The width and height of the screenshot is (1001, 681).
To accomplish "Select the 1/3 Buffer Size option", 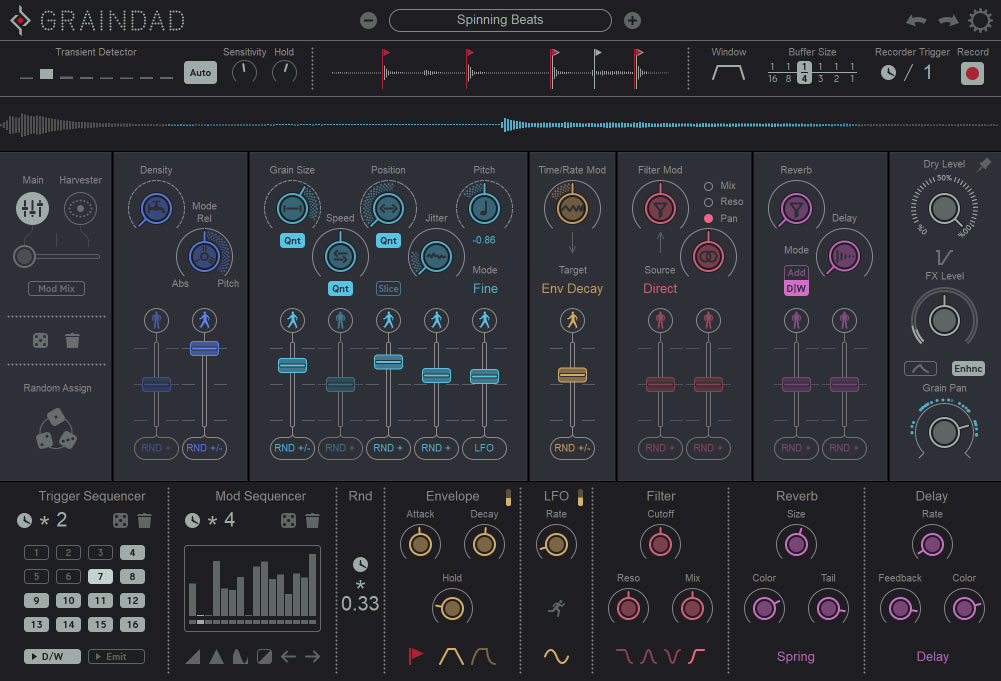I will [x=820, y=73].
